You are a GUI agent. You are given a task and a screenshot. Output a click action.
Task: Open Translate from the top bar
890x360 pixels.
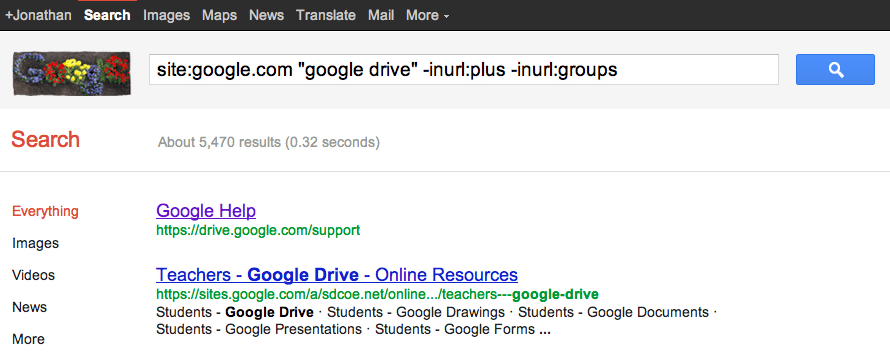coord(326,15)
